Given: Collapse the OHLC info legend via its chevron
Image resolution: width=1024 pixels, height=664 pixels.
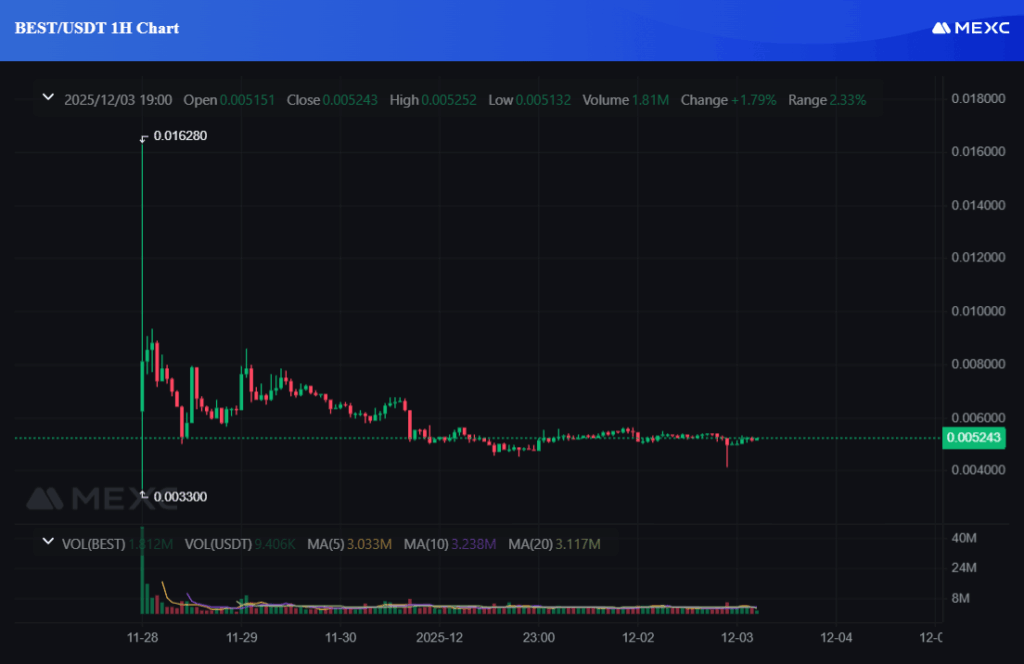Looking at the screenshot, I should [x=48, y=97].
